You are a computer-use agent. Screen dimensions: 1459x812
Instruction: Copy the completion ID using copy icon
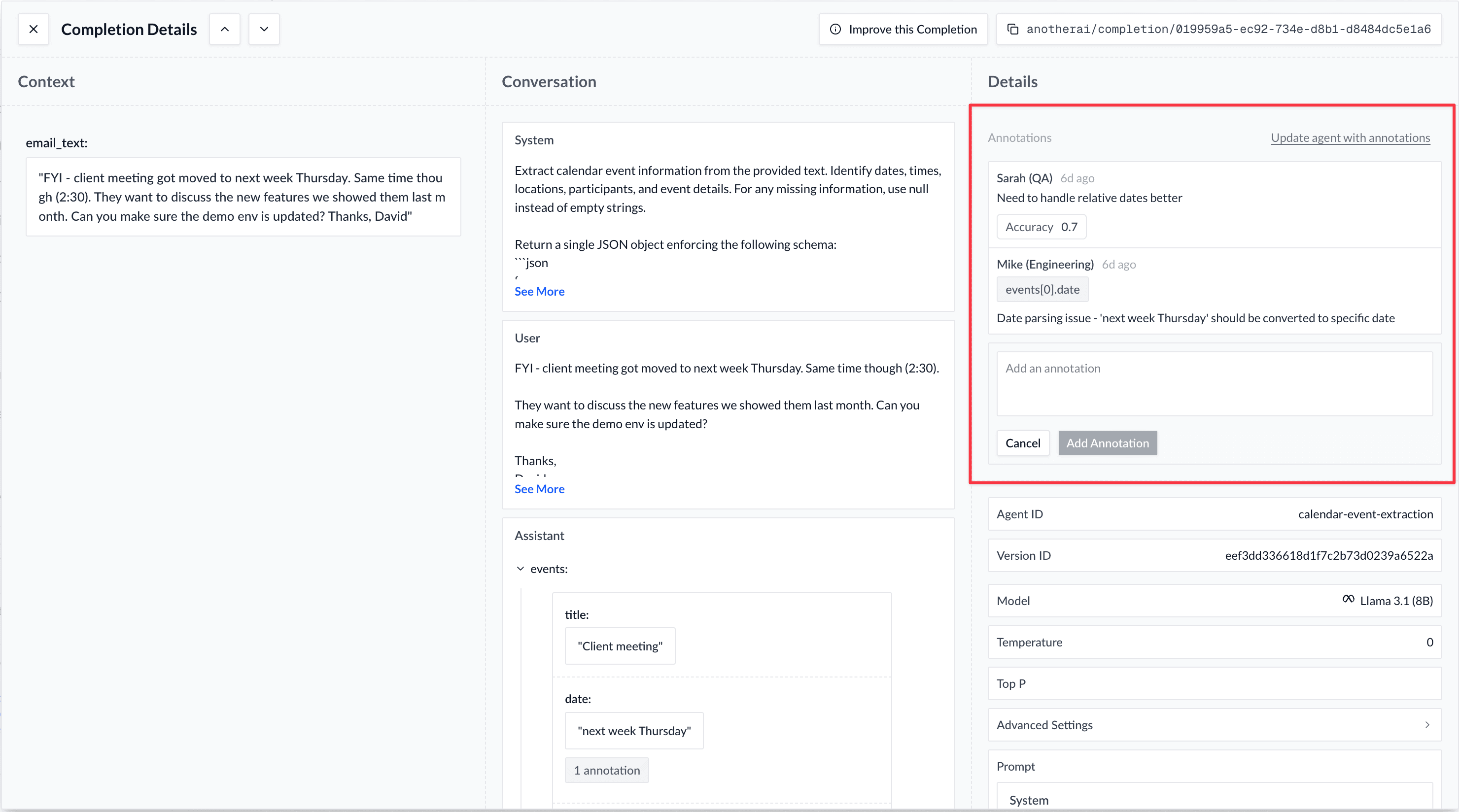pyautogui.click(x=1013, y=30)
